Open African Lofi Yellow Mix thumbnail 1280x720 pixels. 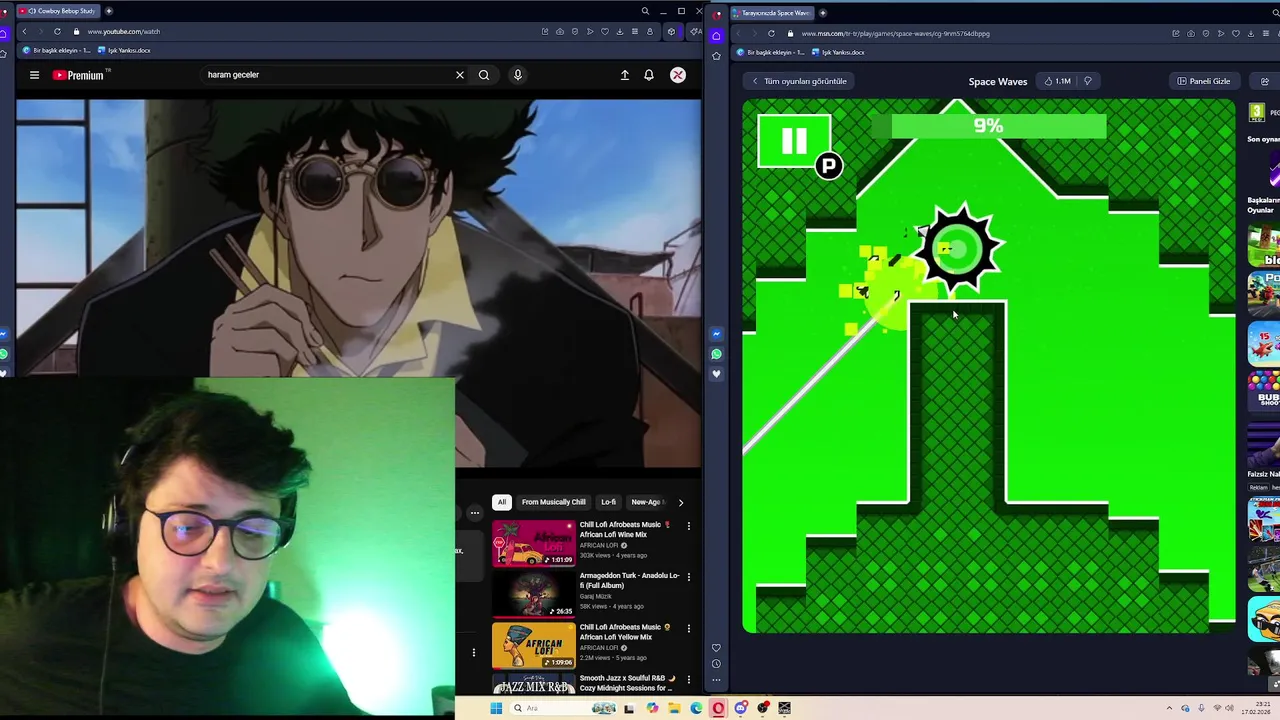533,645
